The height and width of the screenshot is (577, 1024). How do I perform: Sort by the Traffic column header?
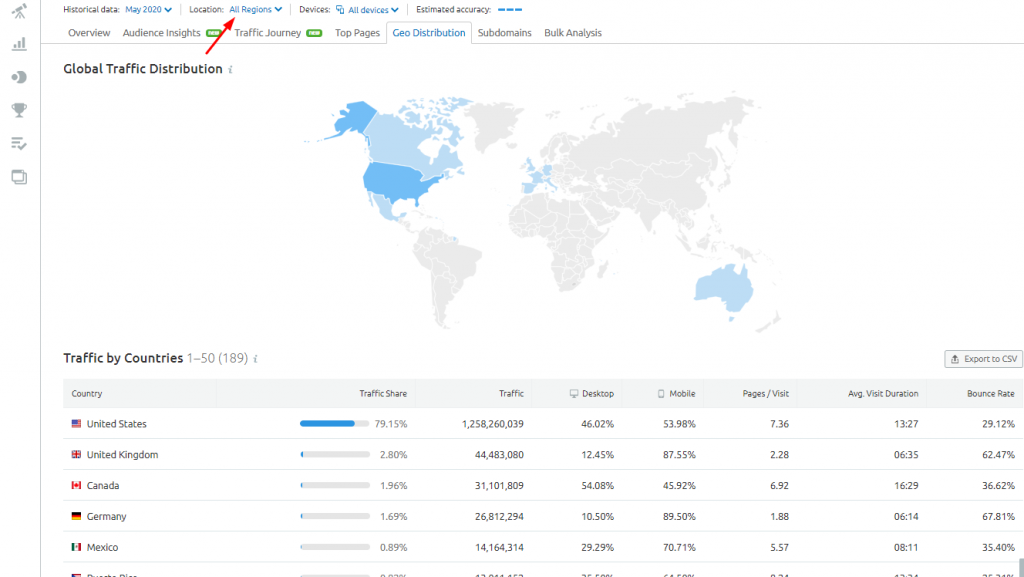coord(511,394)
